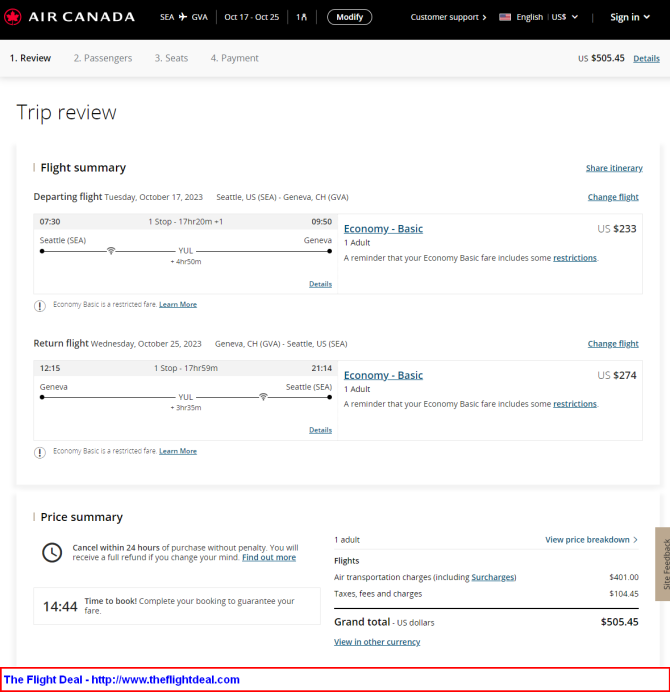Click View in other currency link
670x692 pixels.
(x=377, y=642)
